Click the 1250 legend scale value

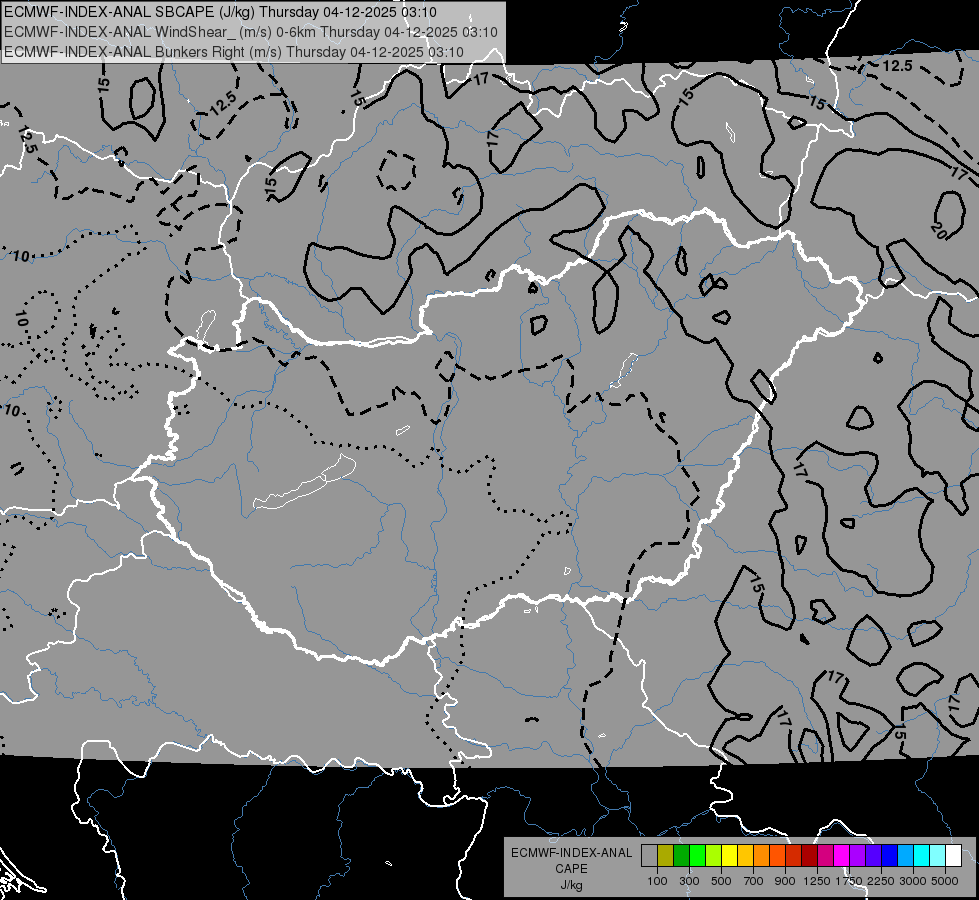tap(817, 881)
